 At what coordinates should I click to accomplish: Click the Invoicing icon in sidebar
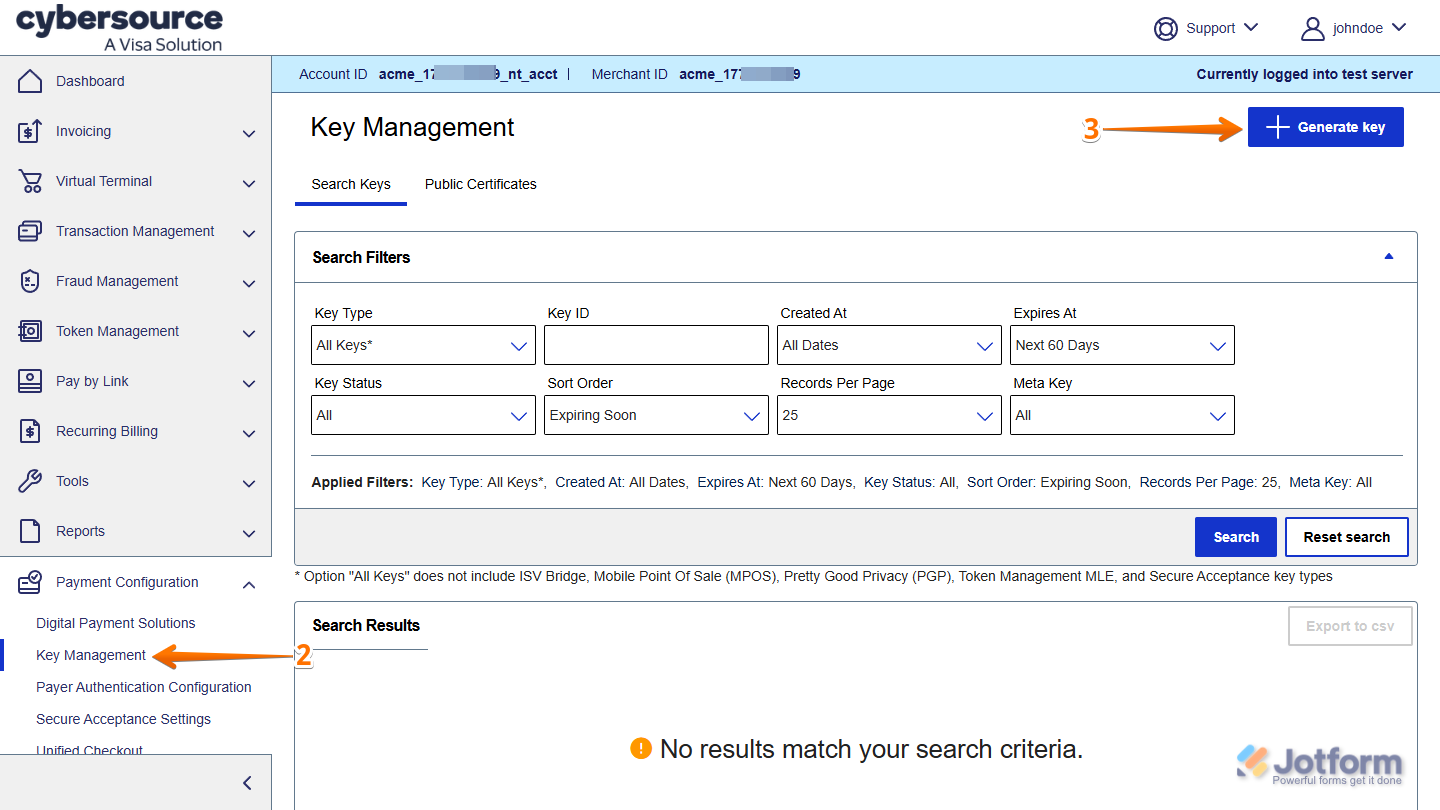[x=30, y=131]
